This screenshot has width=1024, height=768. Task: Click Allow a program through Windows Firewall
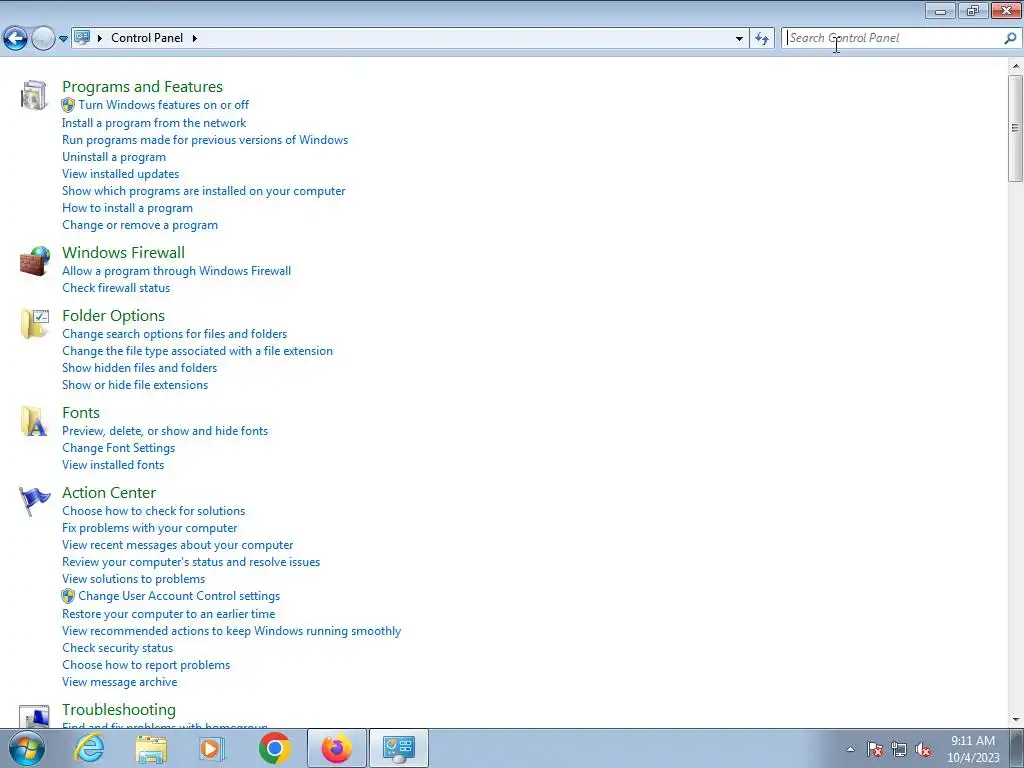coord(177,271)
